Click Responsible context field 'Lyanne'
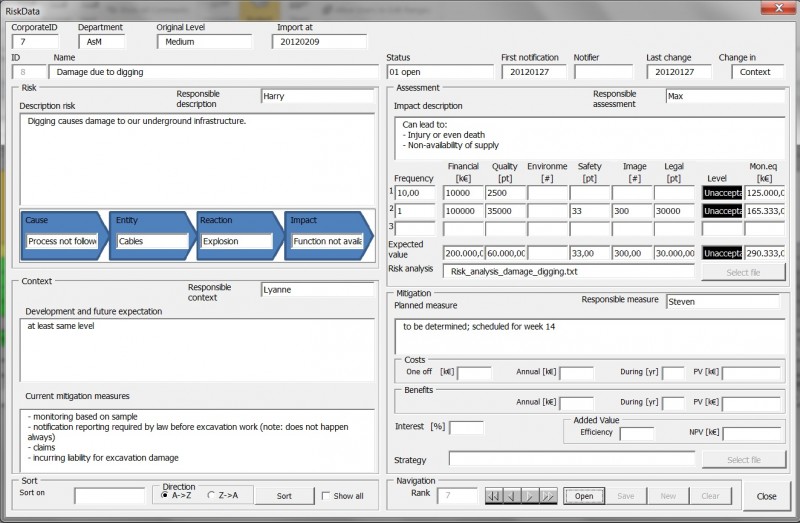The width and height of the screenshot is (800, 523). pyautogui.click(x=317, y=289)
